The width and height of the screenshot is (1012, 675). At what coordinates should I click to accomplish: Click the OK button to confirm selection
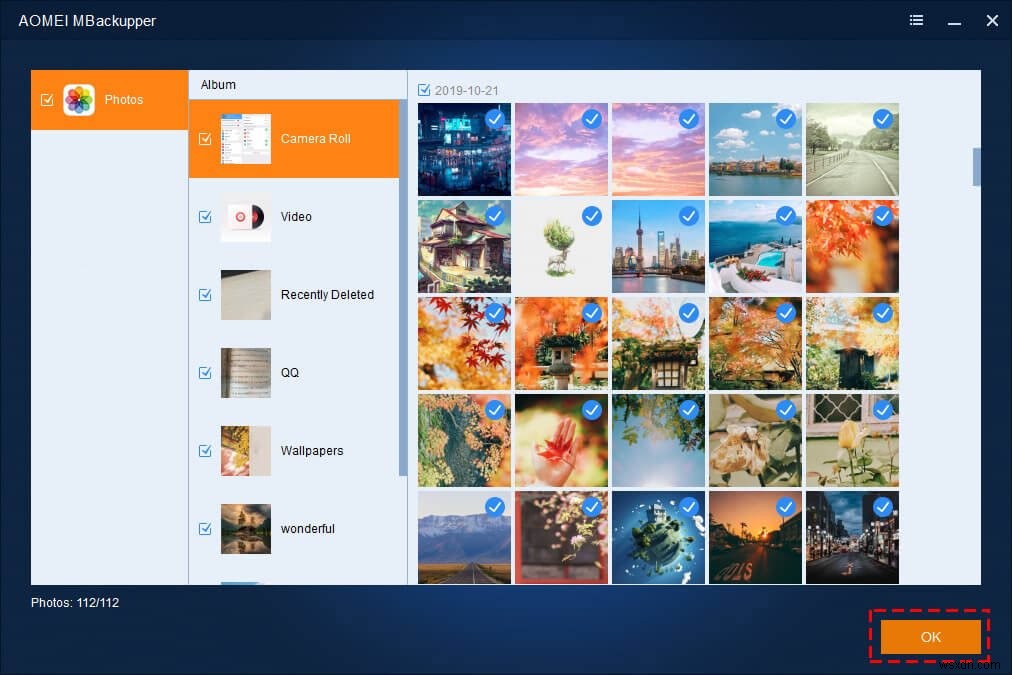point(929,636)
